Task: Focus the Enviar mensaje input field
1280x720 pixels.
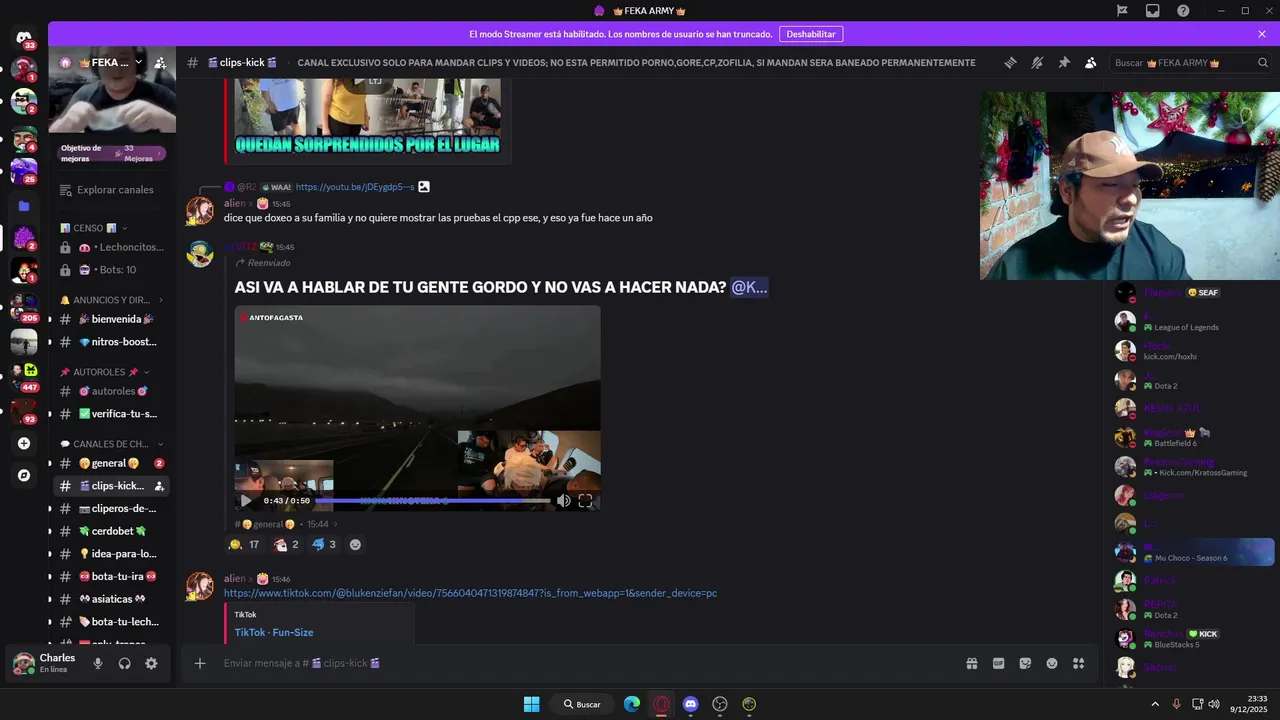Action: [x=588, y=663]
